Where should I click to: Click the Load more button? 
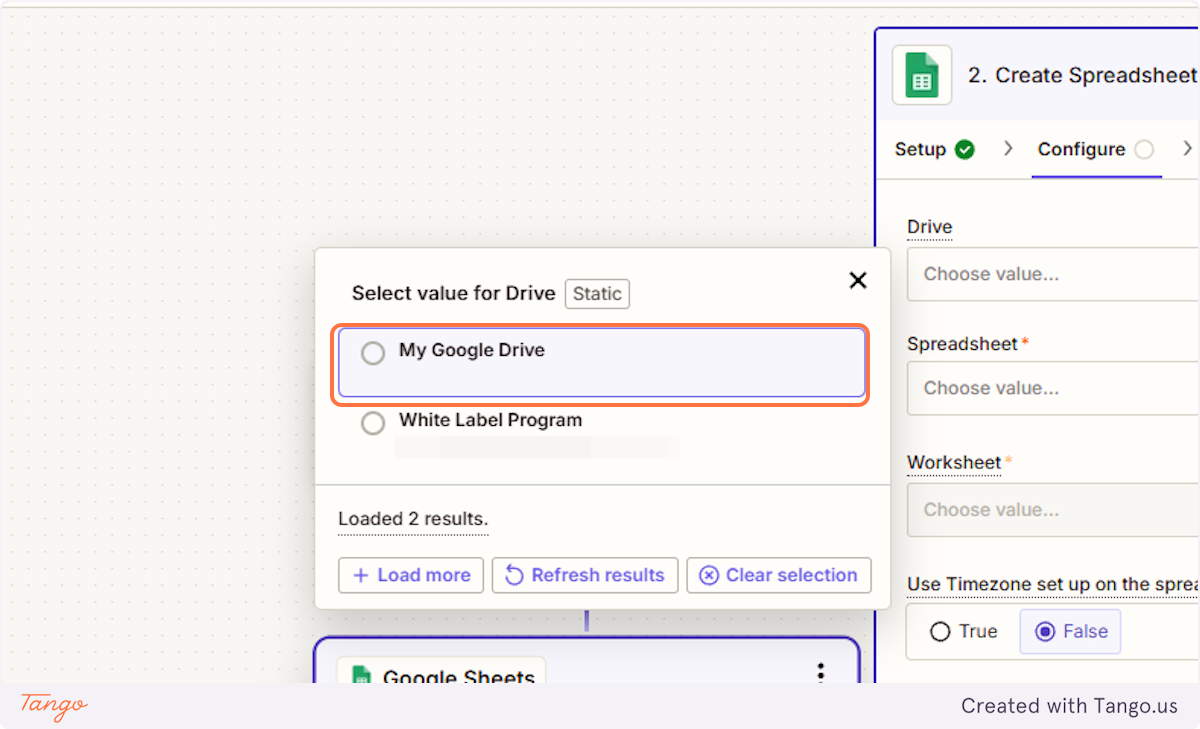(x=411, y=575)
